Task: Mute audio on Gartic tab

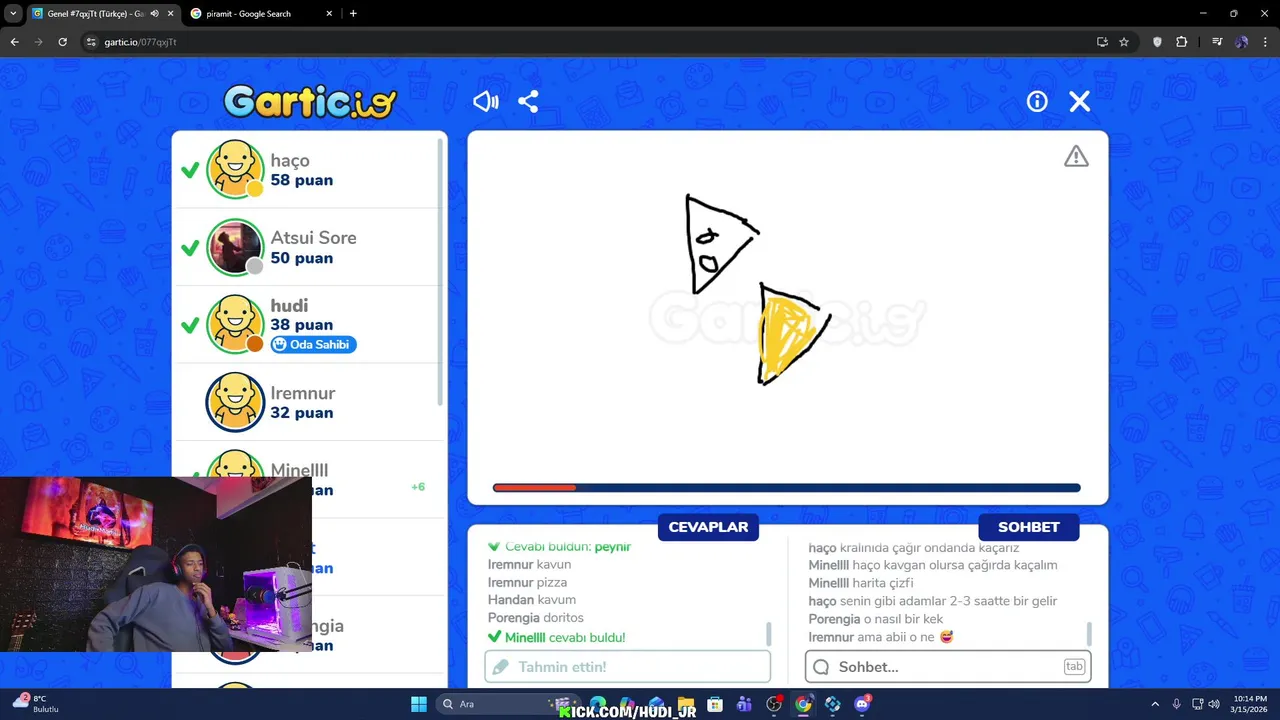Action: click(x=154, y=14)
